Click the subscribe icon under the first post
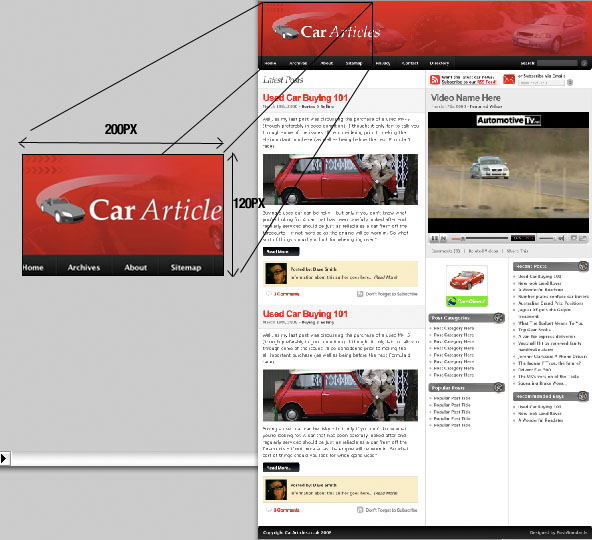This screenshot has height=540, width=592. pos(360,294)
